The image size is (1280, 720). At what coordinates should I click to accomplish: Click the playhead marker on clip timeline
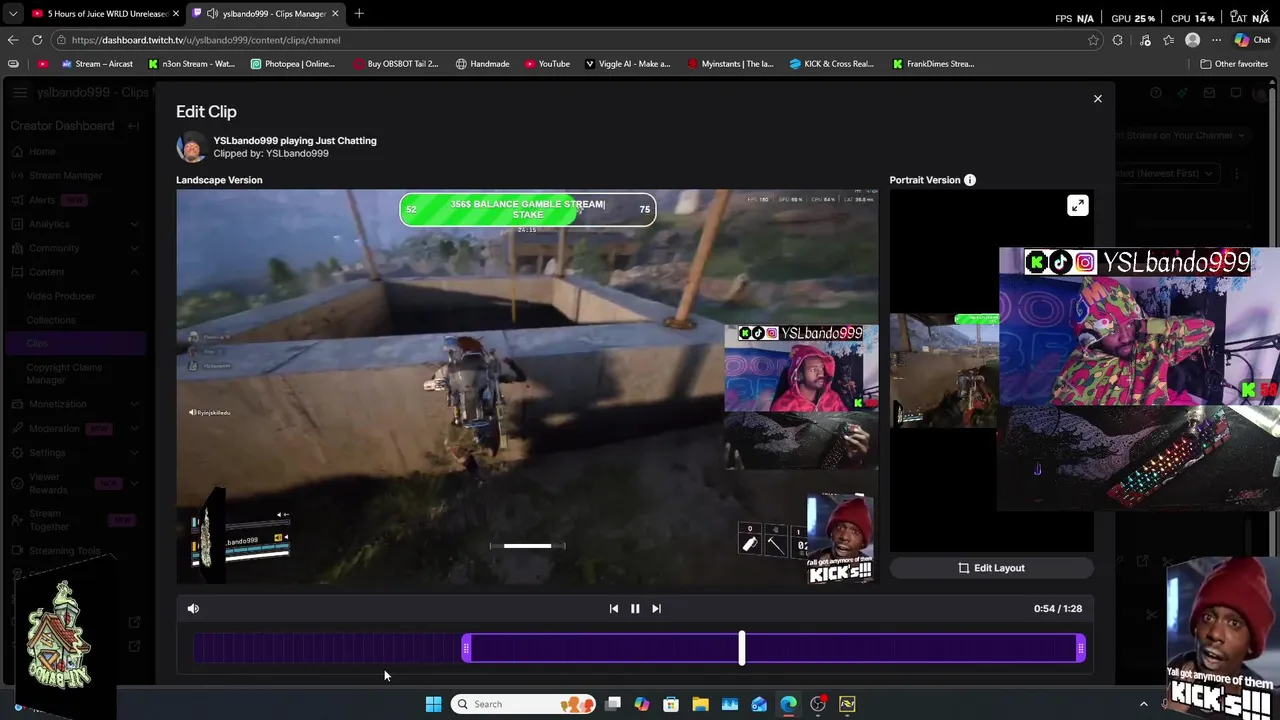tap(741, 648)
